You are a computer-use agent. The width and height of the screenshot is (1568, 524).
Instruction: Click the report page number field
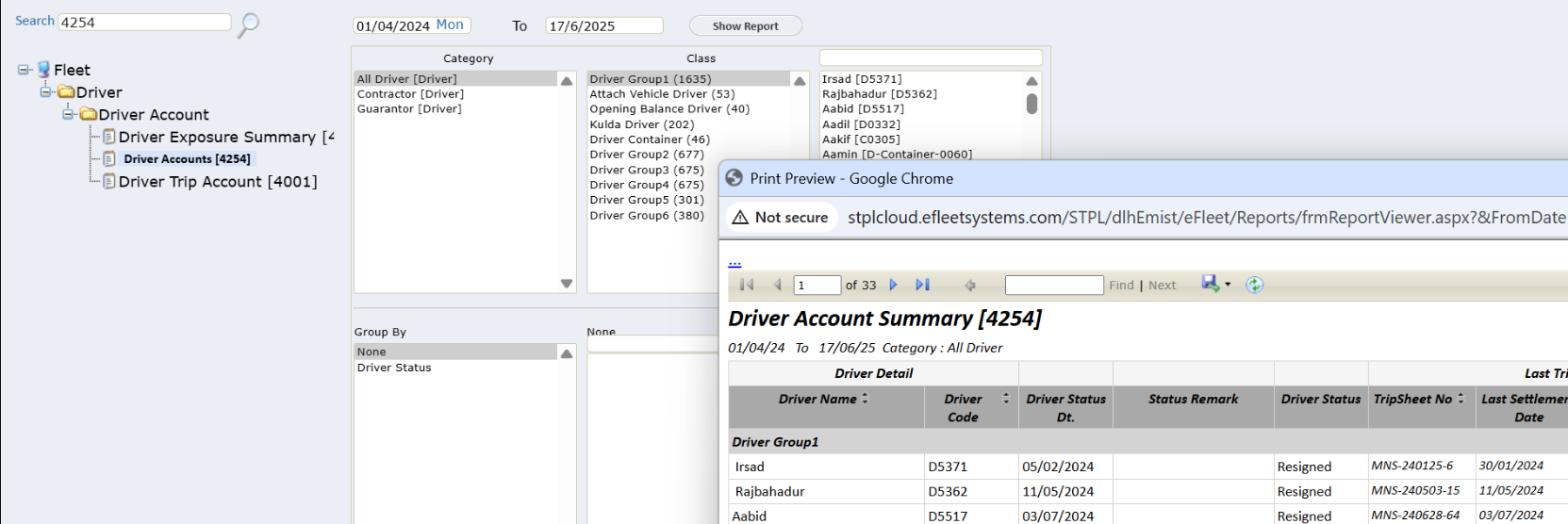[817, 285]
